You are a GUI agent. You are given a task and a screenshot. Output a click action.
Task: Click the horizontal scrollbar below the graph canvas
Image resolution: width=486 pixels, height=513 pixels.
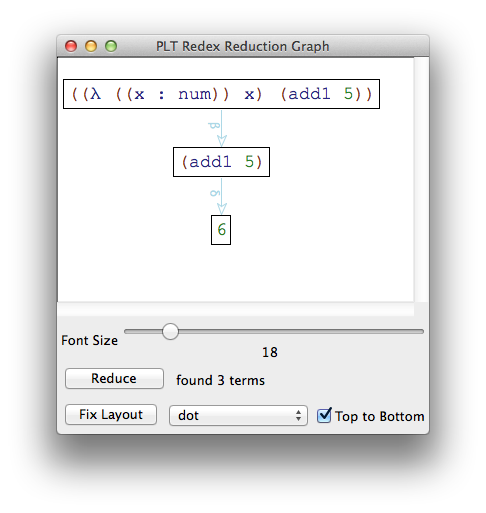coord(236,309)
